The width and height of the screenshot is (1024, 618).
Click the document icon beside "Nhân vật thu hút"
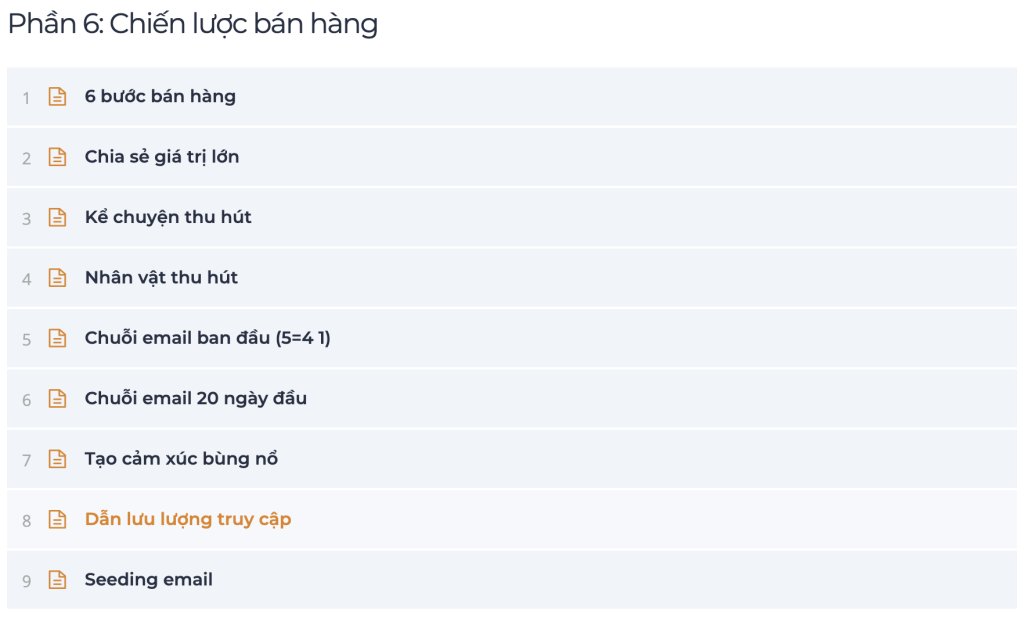58,278
